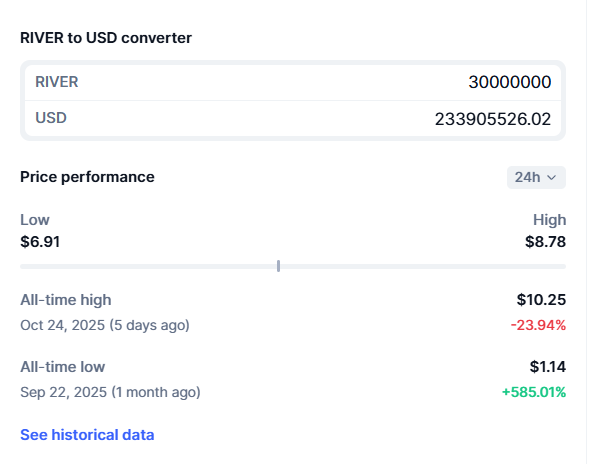
Task: Click the Sep 22, 2025 date text
Action: 63,392
